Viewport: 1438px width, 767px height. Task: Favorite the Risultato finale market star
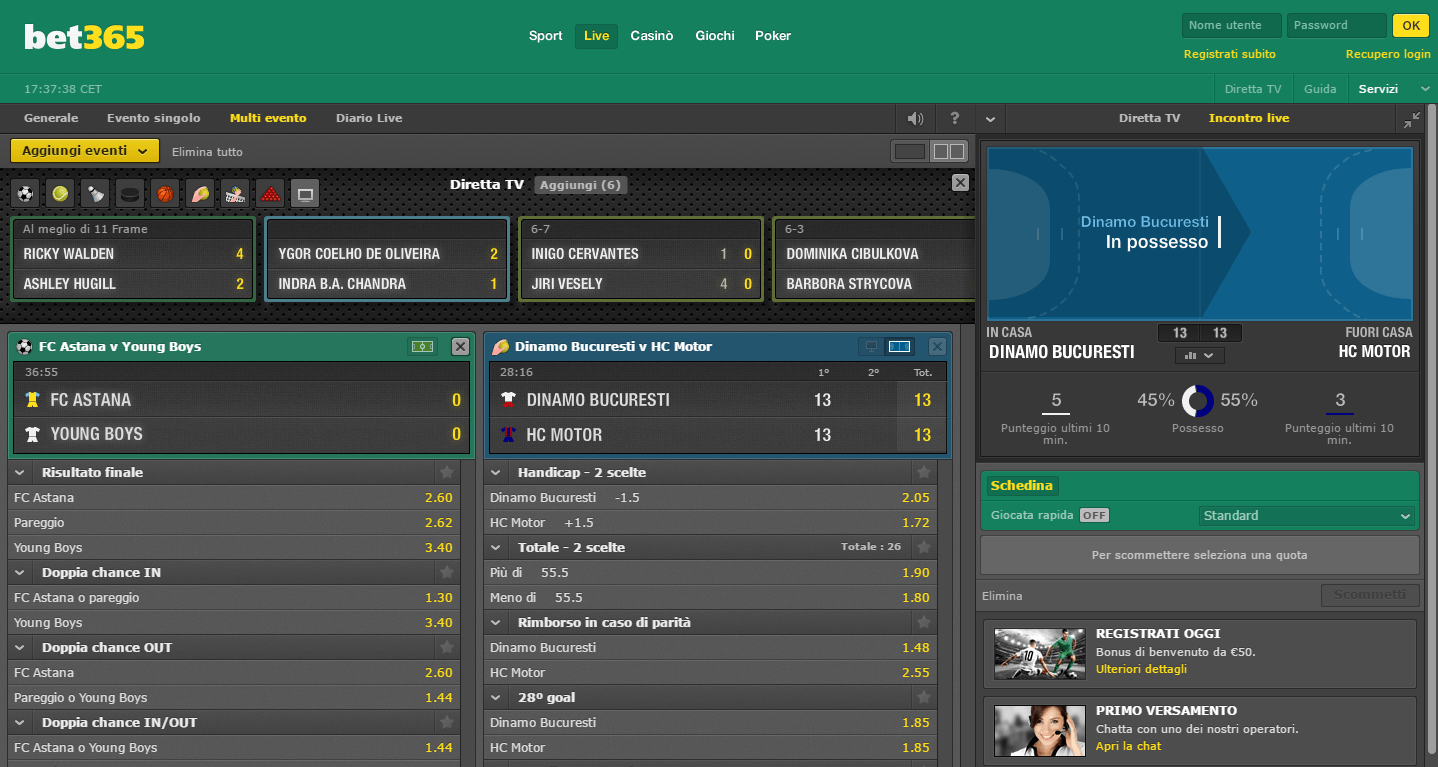[x=447, y=472]
